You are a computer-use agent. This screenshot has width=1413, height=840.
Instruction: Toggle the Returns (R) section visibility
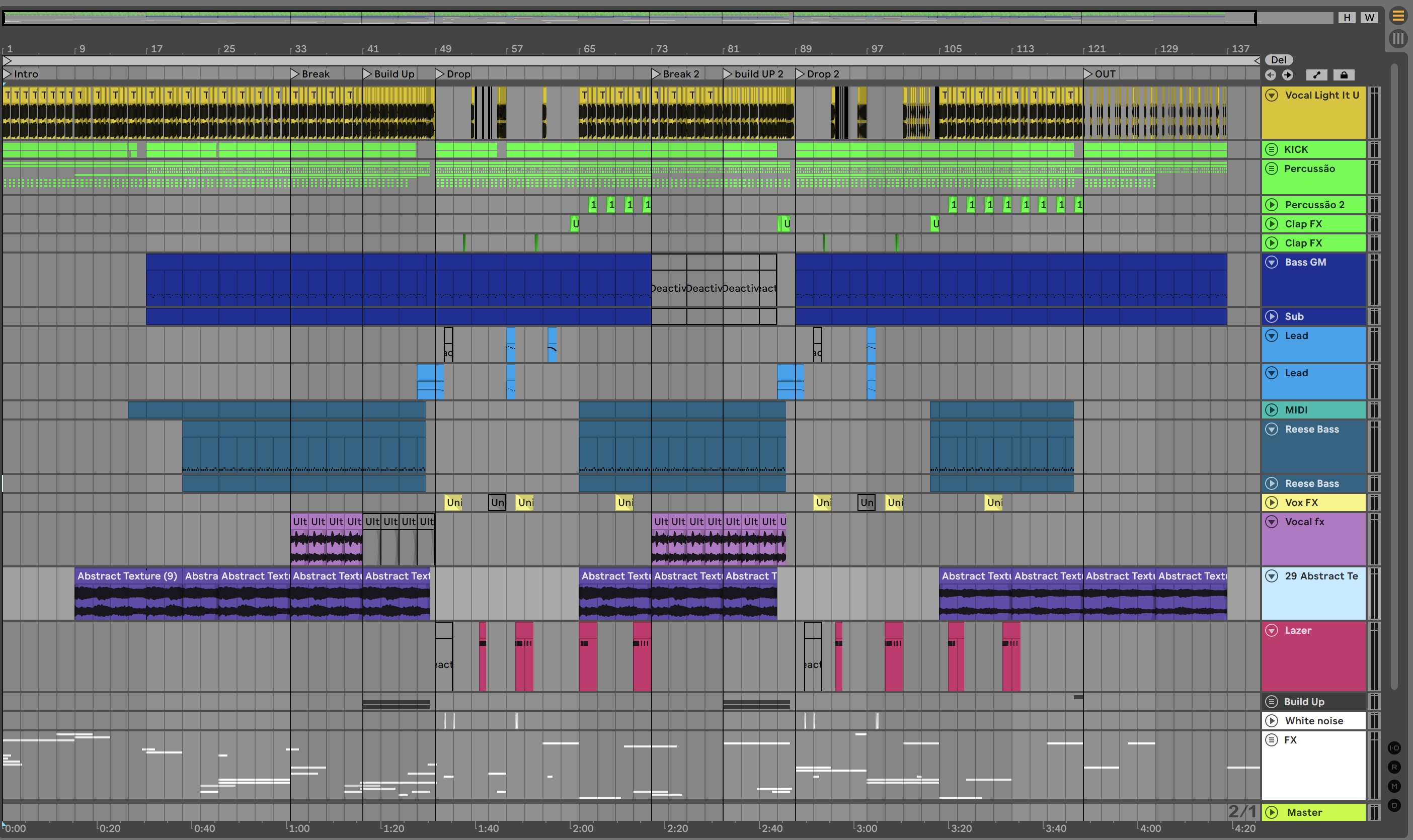[x=1394, y=767]
